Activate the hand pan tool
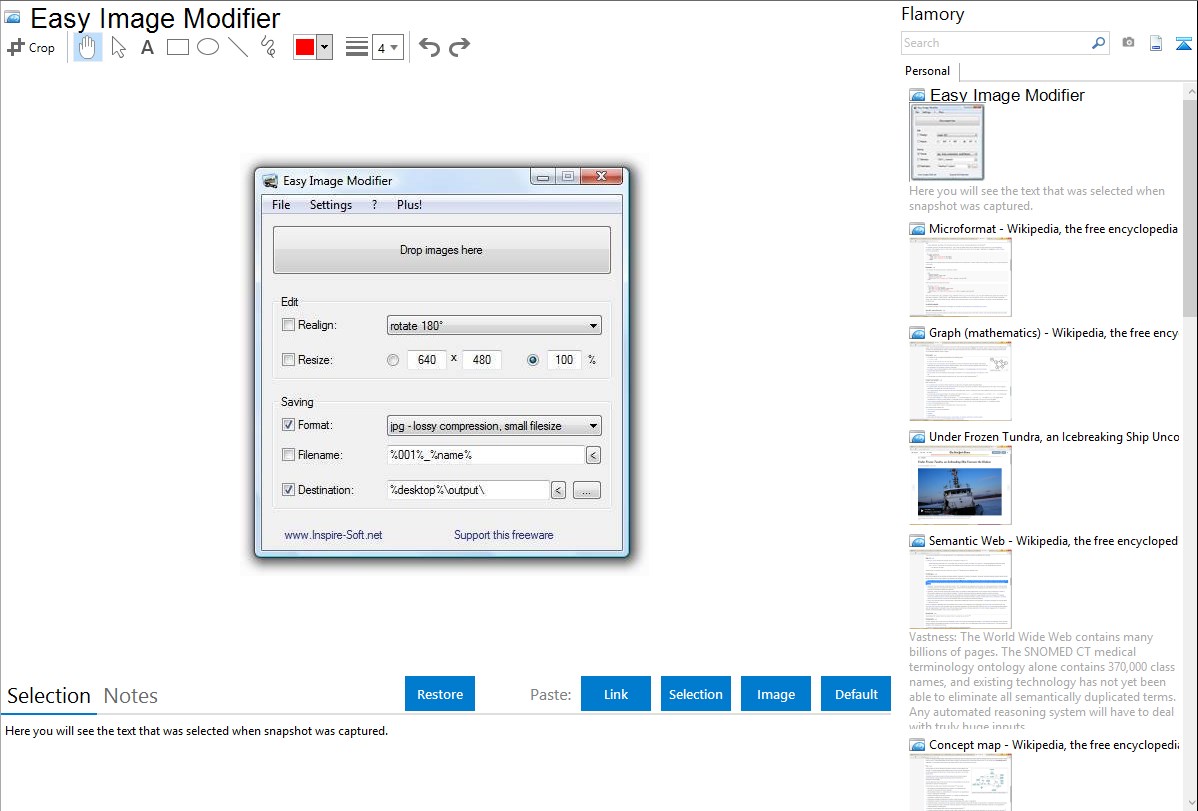This screenshot has height=811, width=1198. tap(87, 47)
